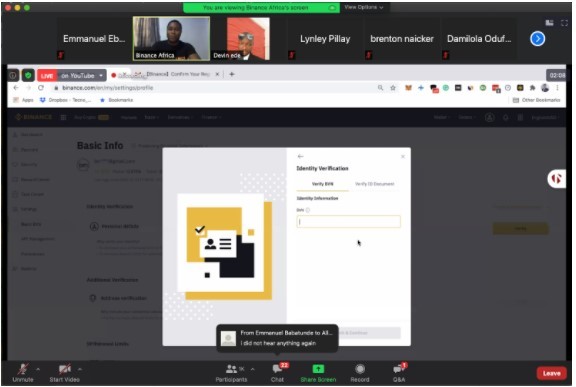Close the Binance Confirm tab
The width and height of the screenshot is (576, 387).
tap(217, 74)
